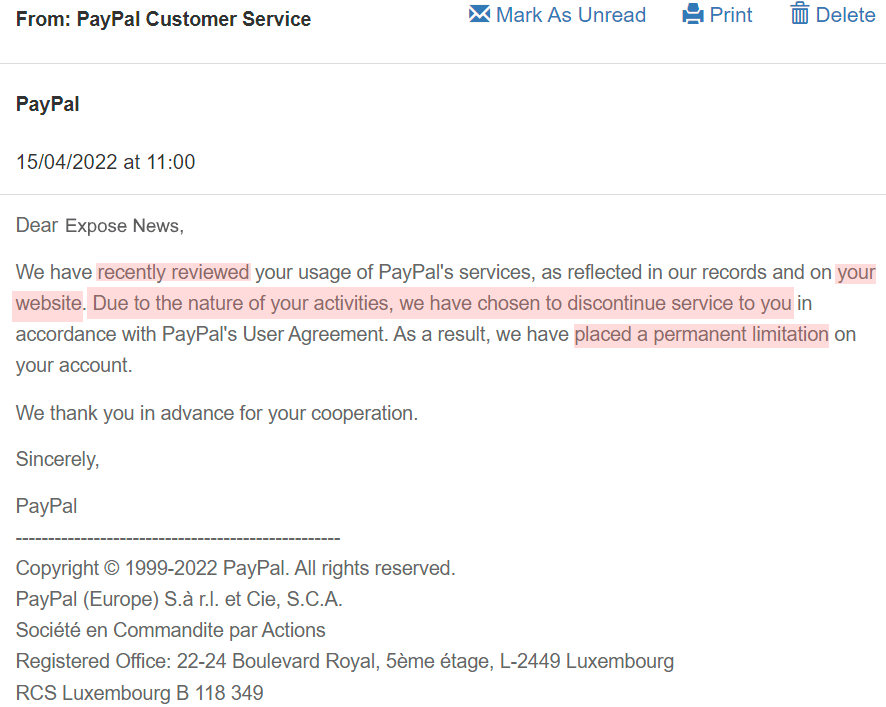
Task: Click the highlighted phrase recently reviewed
Action: click(x=173, y=272)
